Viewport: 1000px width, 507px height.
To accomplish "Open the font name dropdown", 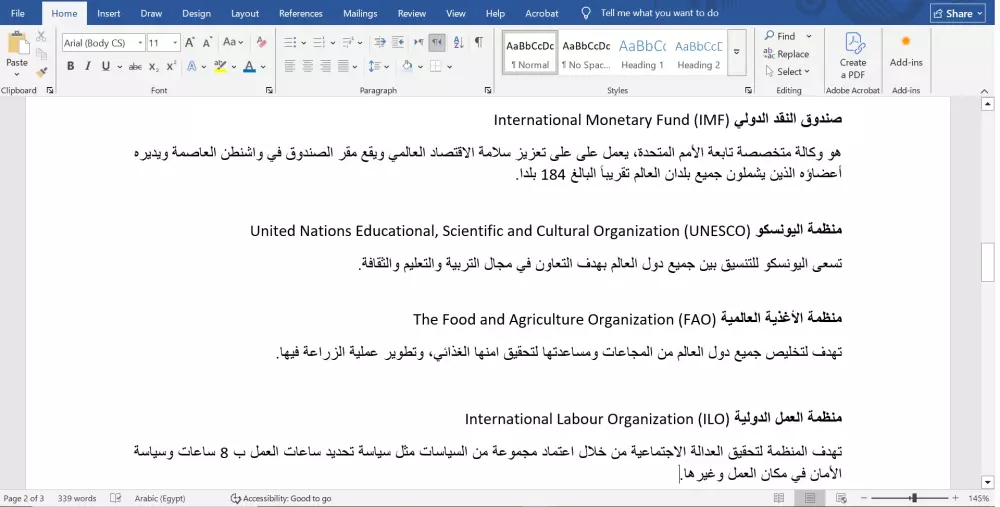I will 140,43.
